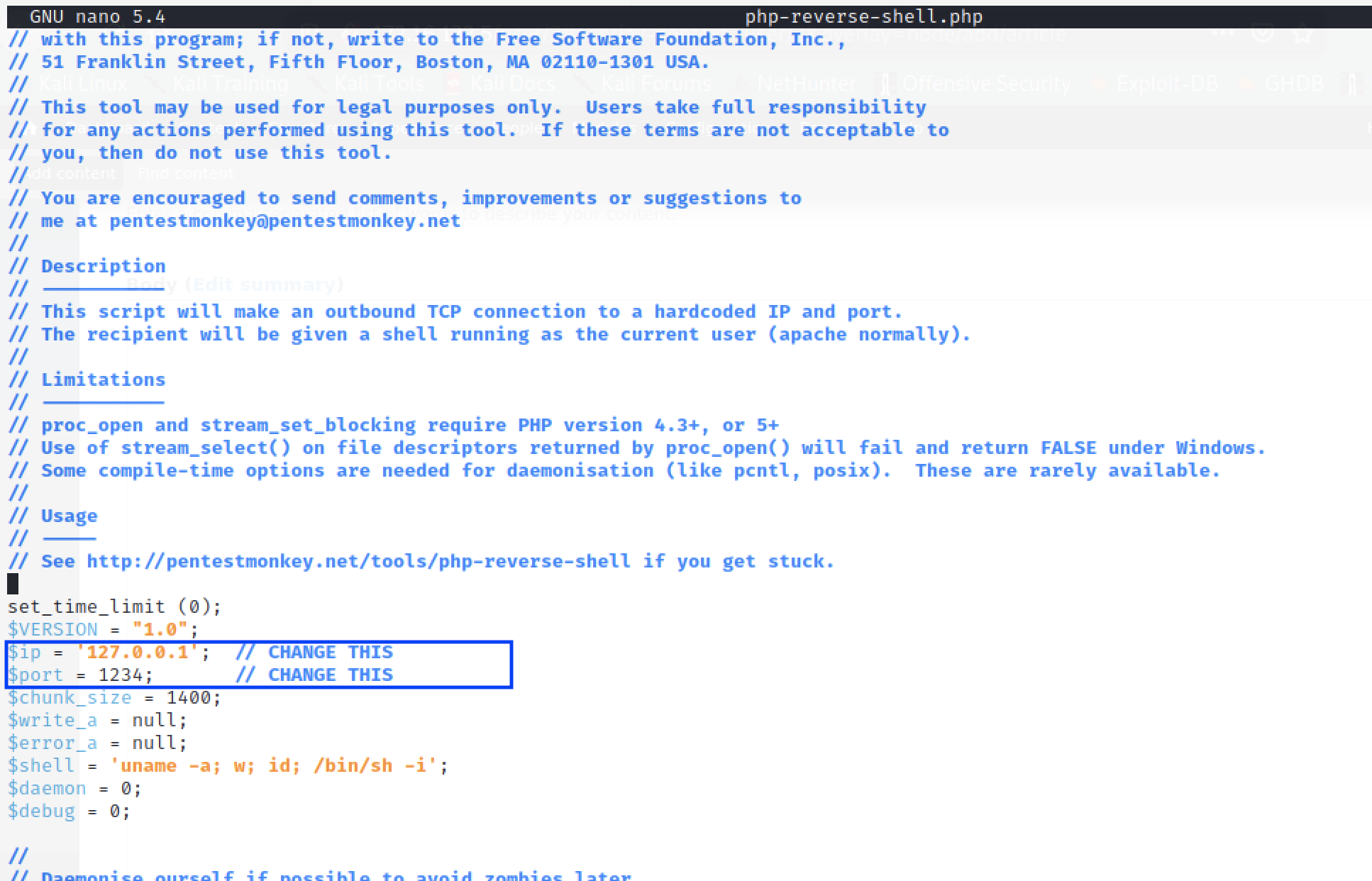Click the Limitations comment heading
This screenshot has width=1372, height=881.
pyautogui.click(x=103, y=379)
